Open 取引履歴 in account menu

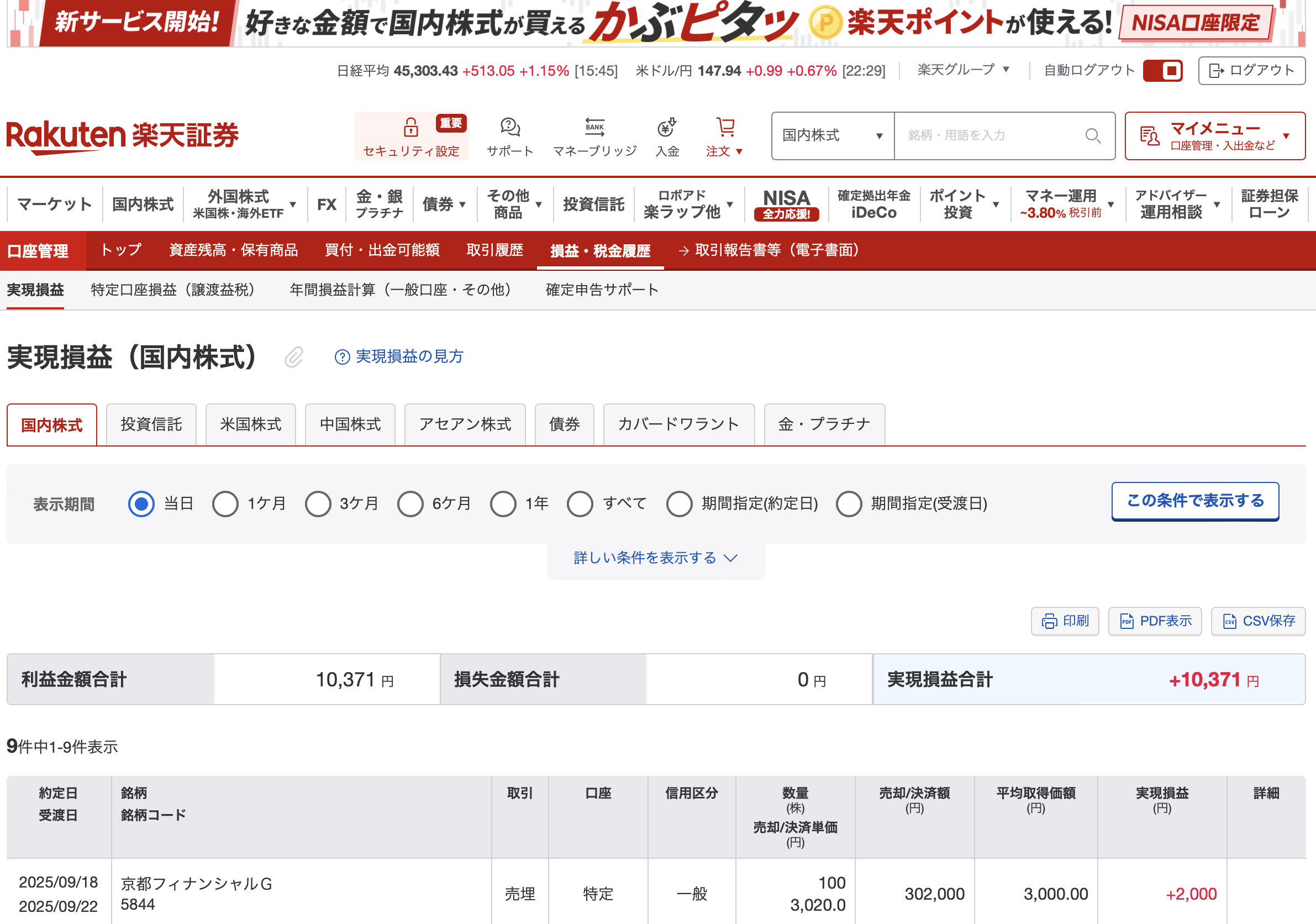494,250
